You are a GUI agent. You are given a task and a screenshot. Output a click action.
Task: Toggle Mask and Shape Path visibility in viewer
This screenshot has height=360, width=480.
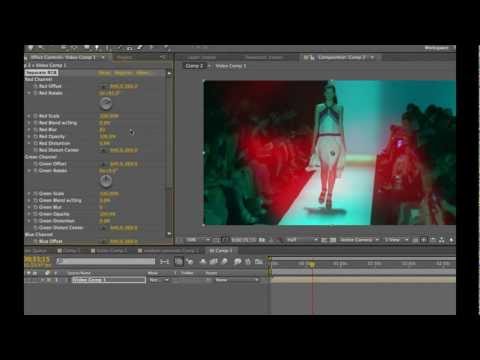[x=226, y=240]
